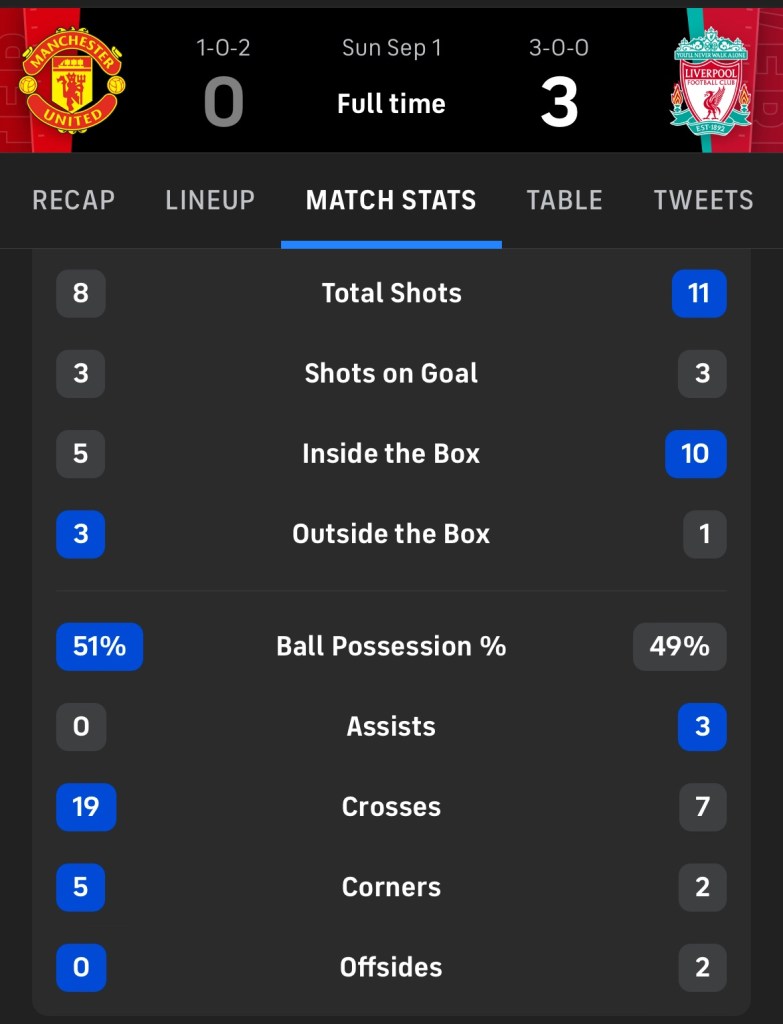Tap the Sun Sep 1 match date

pyautogui.click(x=391, y=48)
